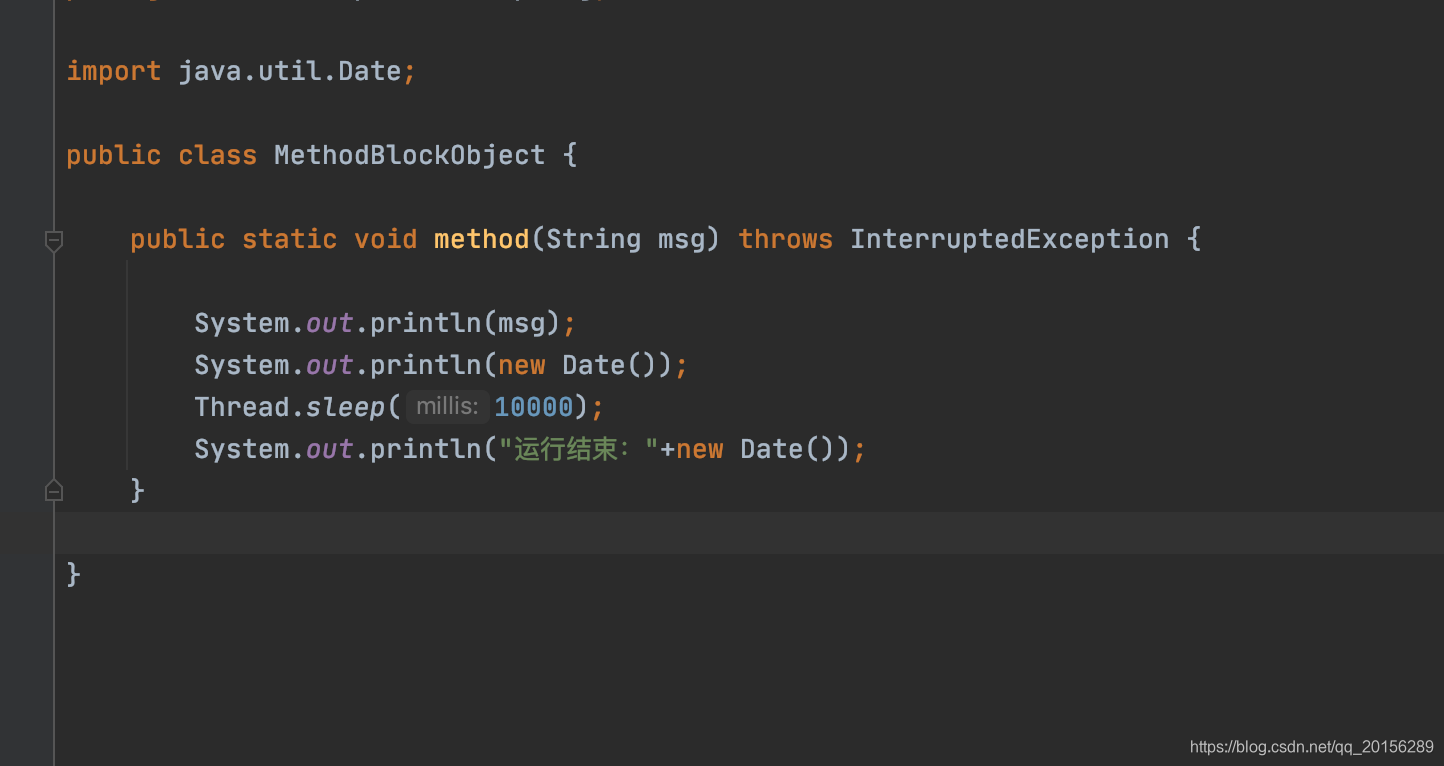Viewport: 1444px width, 766px height.
Task: Click the 'class' keyword
Action: tap(218, 155)
